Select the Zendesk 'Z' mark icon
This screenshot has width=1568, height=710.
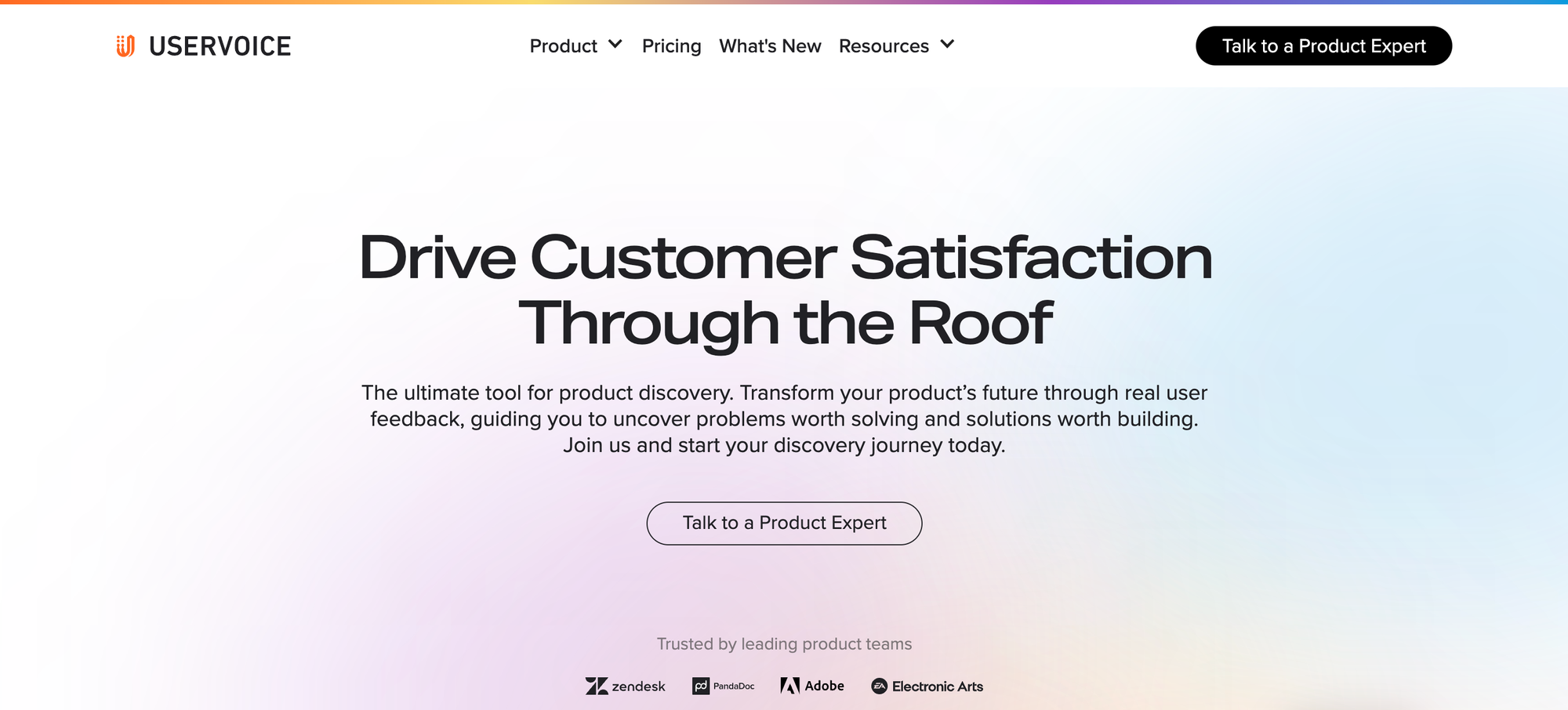597,686
